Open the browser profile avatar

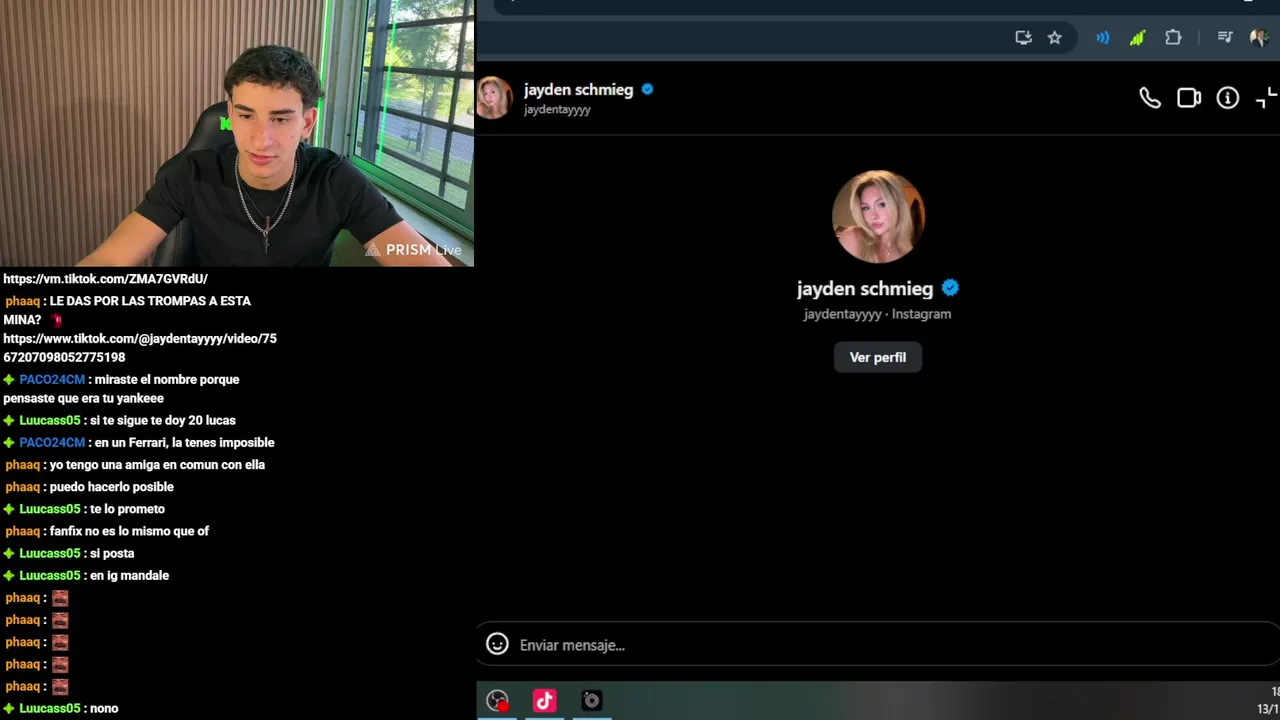1260,37
